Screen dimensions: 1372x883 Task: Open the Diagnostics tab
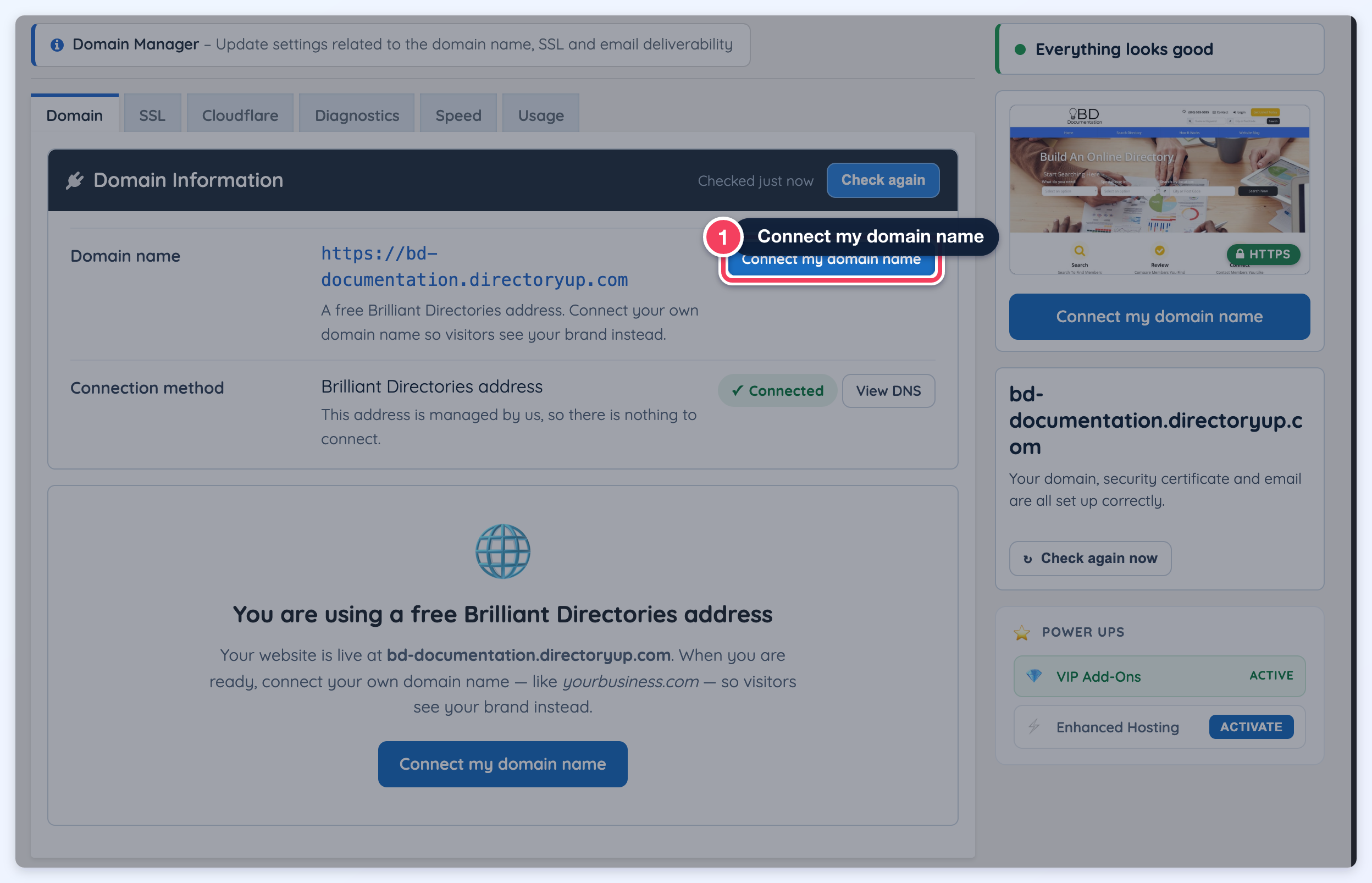click(357, 114)
